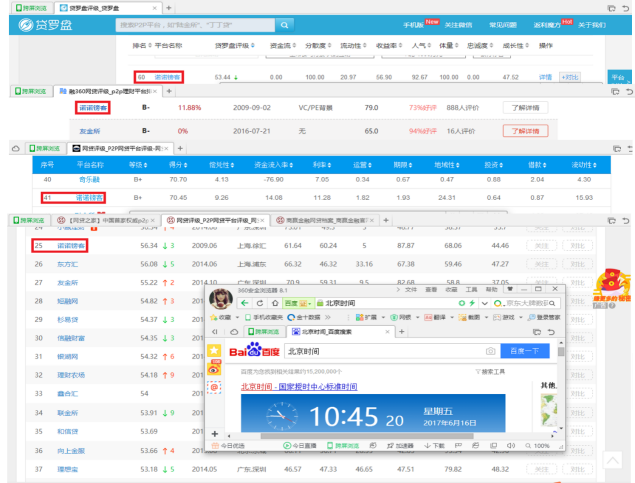The width and height of the screenshot is (635, 483).
Task: Open 东方汇 platform link in row 26
Action: (x=67, y=264)
